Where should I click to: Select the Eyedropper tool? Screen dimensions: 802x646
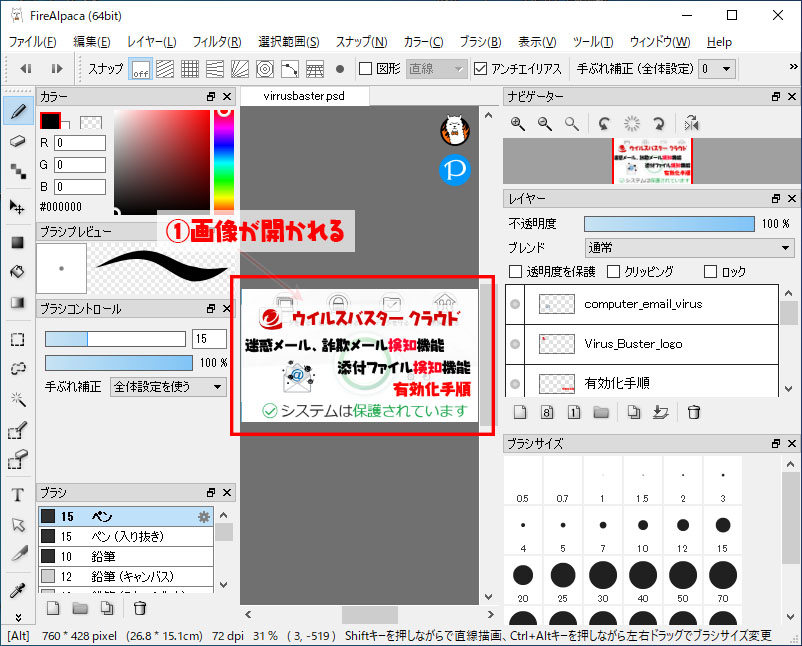[x=18, y=590]
